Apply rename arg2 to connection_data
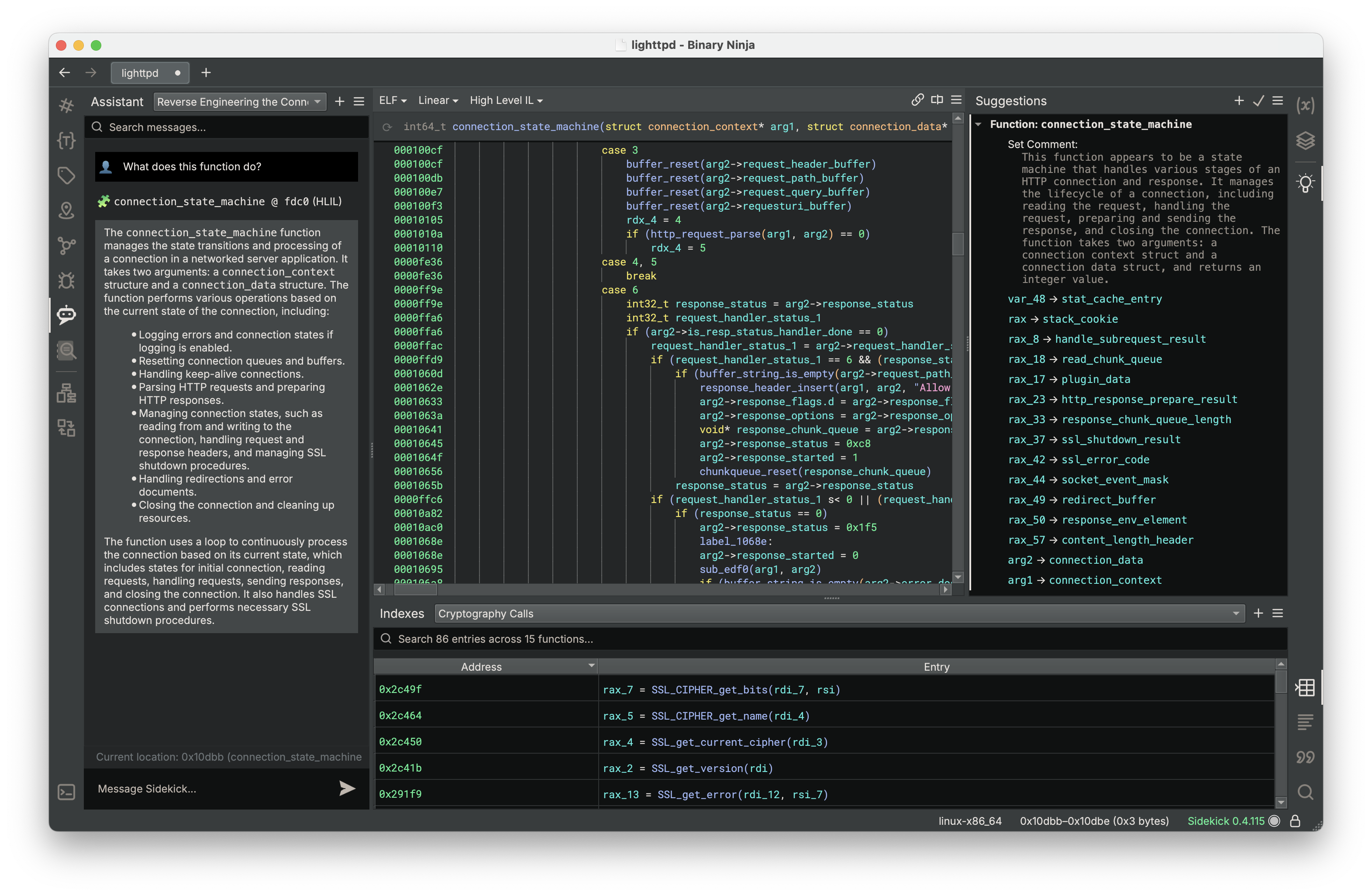 coord(1075,560)
